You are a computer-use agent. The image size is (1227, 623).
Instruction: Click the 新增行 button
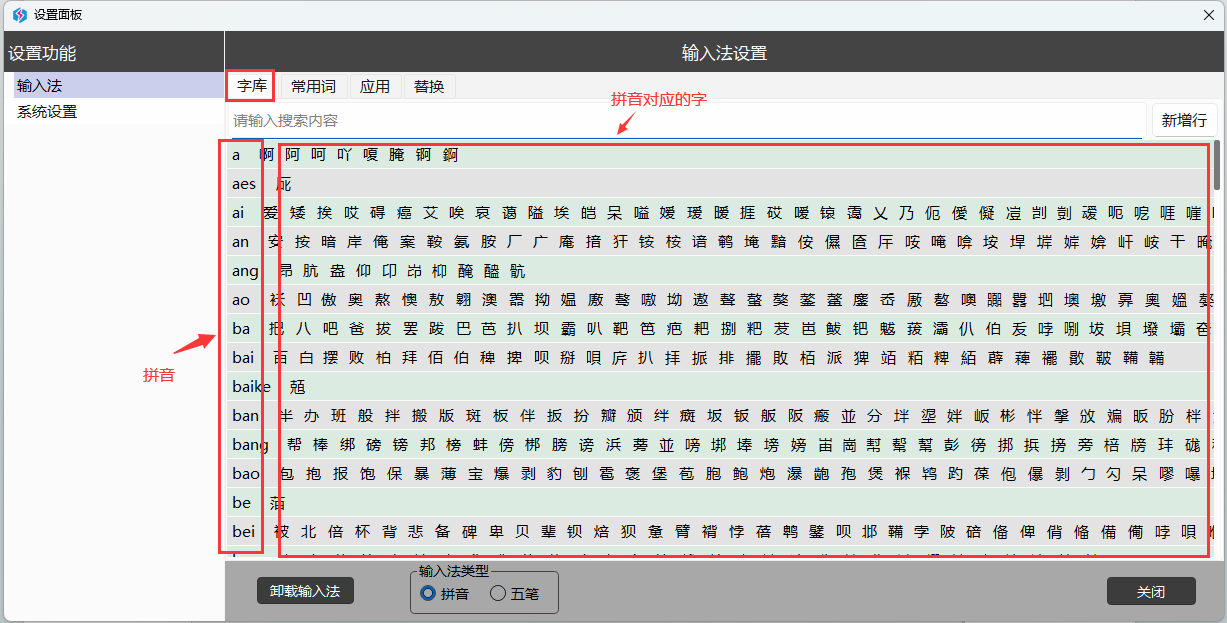coord(1184,120)
